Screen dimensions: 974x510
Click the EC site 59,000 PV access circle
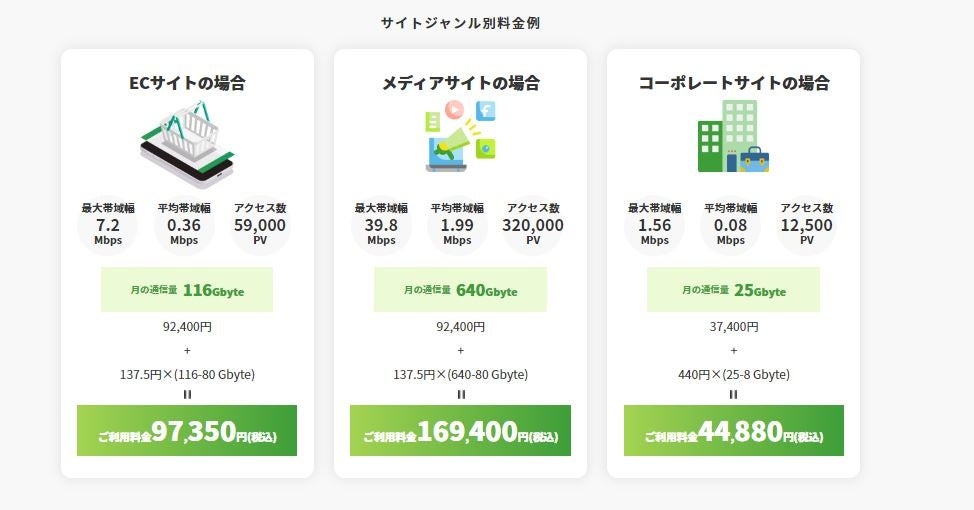260,225
